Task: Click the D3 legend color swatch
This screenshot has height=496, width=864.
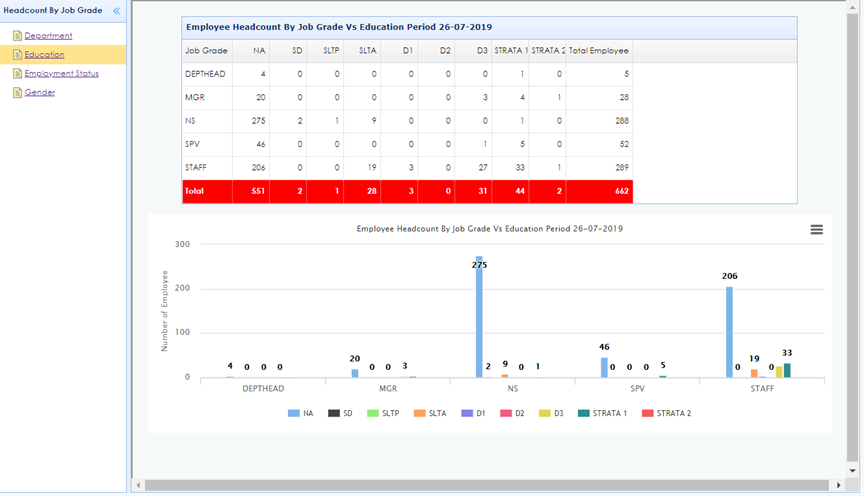Action: pyautogui.click(x=546, y=413)
